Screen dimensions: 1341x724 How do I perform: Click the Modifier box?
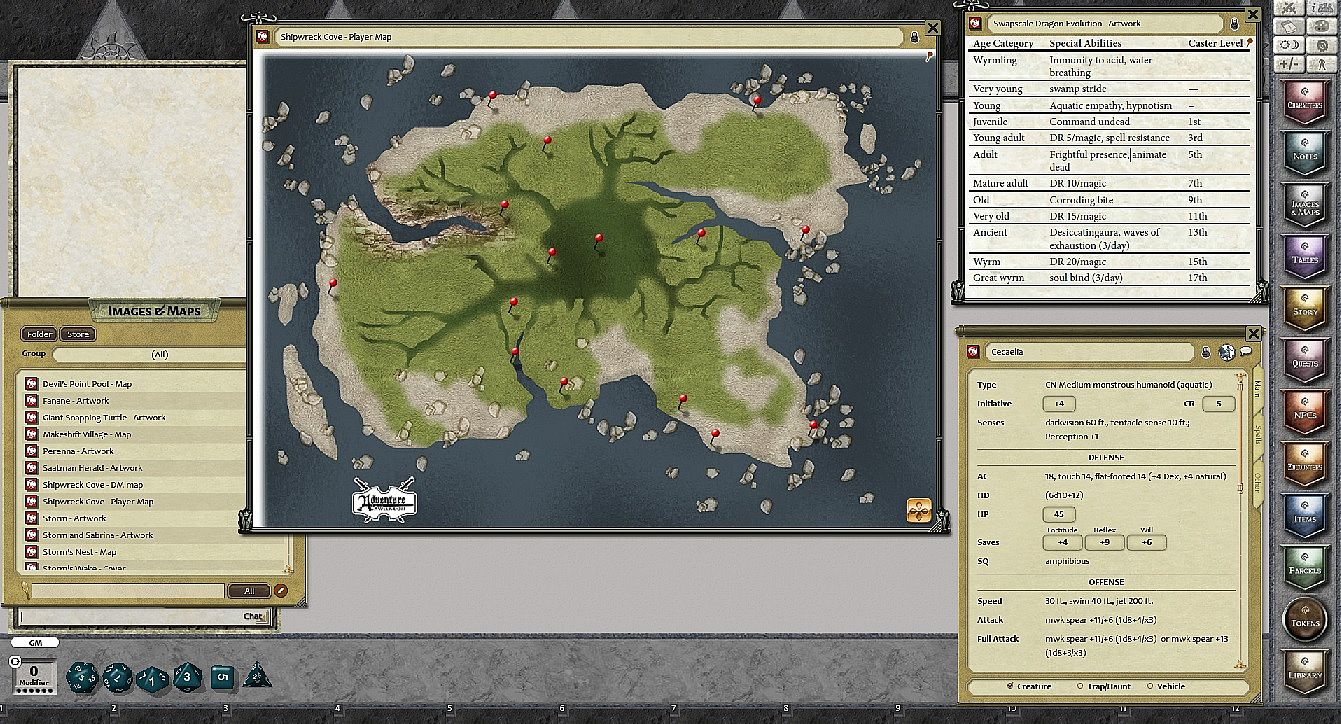[34, 675]
